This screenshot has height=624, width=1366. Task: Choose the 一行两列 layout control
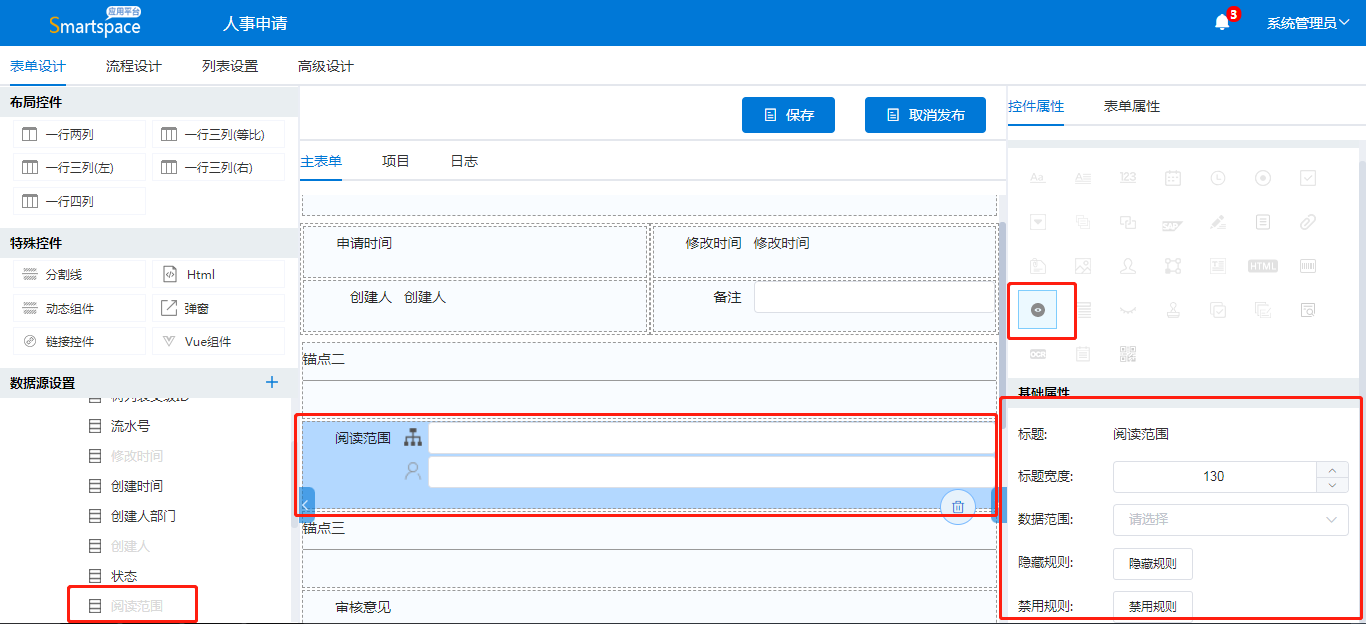[80, 134]
